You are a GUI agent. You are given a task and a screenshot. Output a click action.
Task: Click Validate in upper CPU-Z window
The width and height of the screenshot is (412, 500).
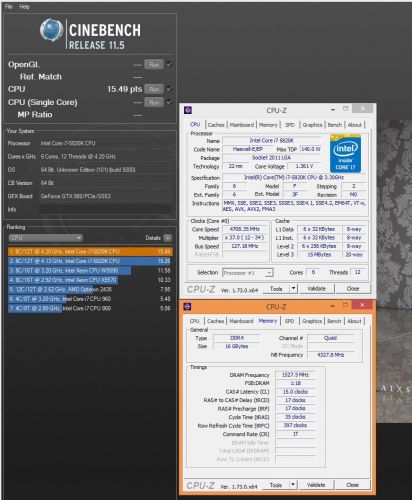(317, 289)
